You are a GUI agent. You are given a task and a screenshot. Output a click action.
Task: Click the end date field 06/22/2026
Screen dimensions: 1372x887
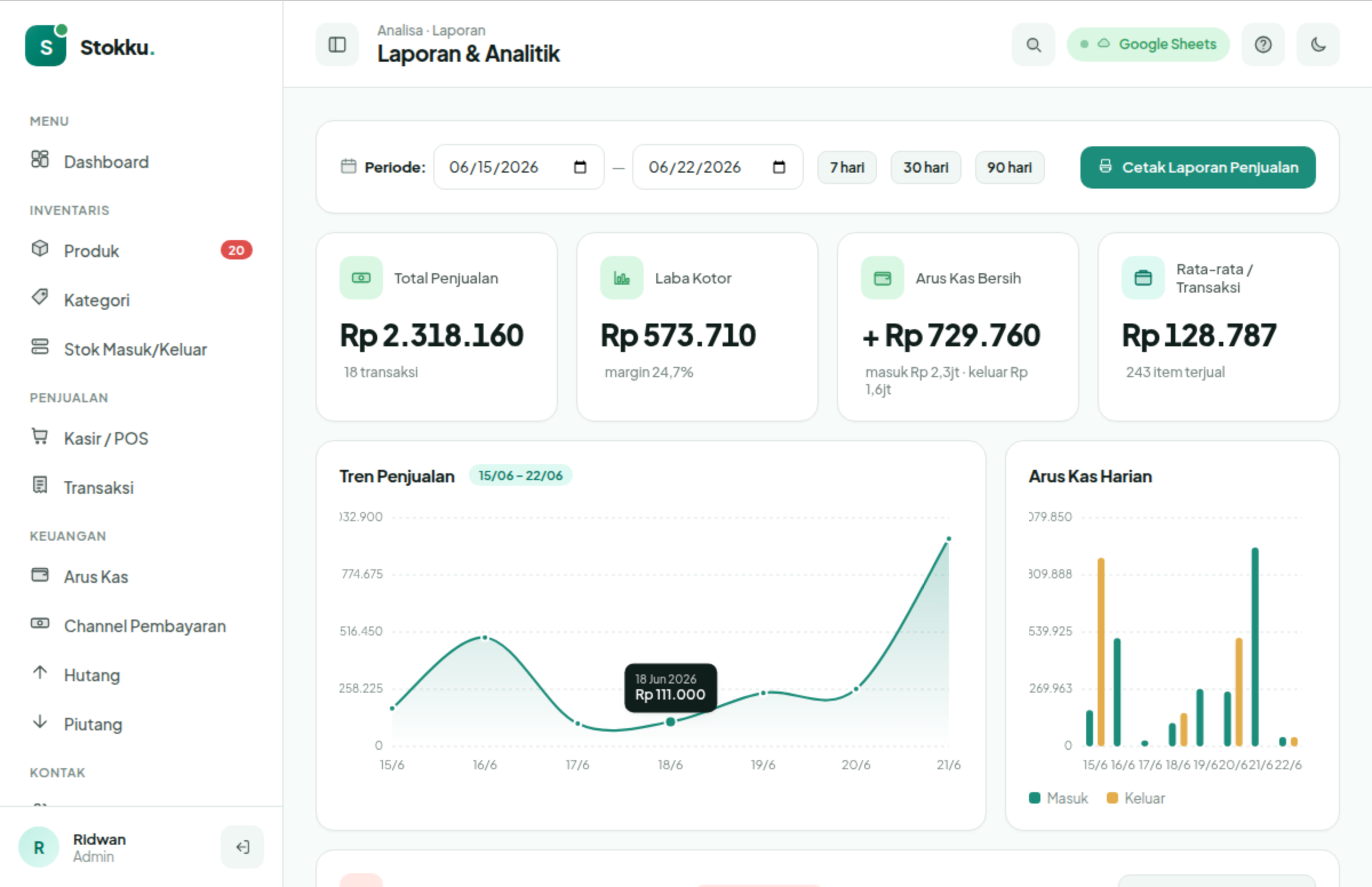pyautogui.click(x=717, y=167)
